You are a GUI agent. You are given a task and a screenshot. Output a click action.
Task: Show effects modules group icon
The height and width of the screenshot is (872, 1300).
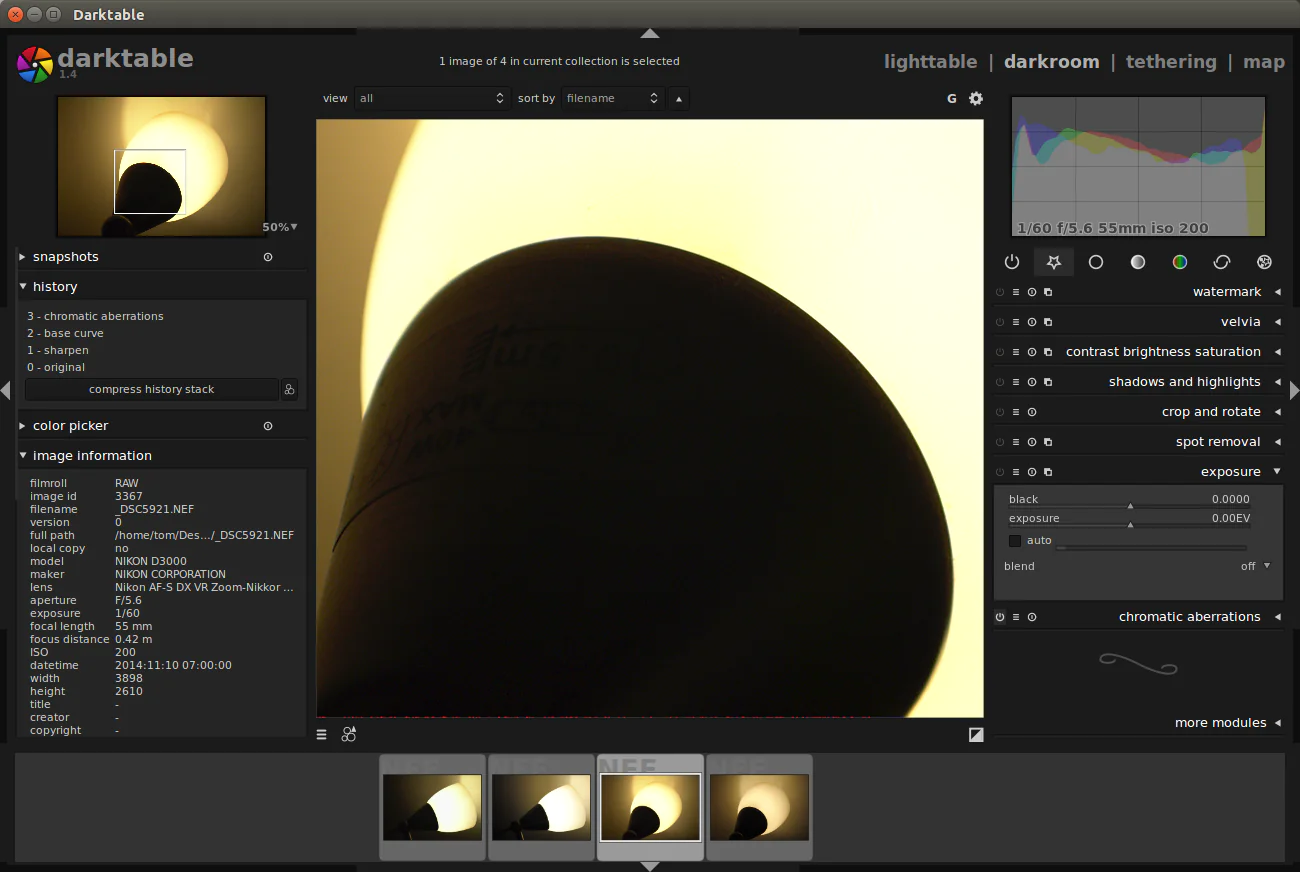[x=1264, y=262]
